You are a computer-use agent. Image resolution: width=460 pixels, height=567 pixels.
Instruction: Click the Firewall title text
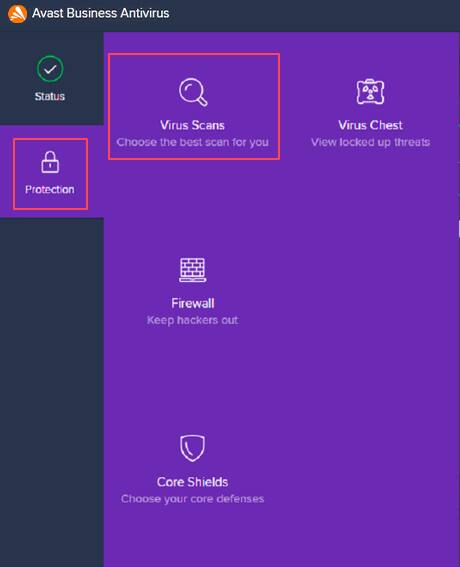(x=193, y=303)
